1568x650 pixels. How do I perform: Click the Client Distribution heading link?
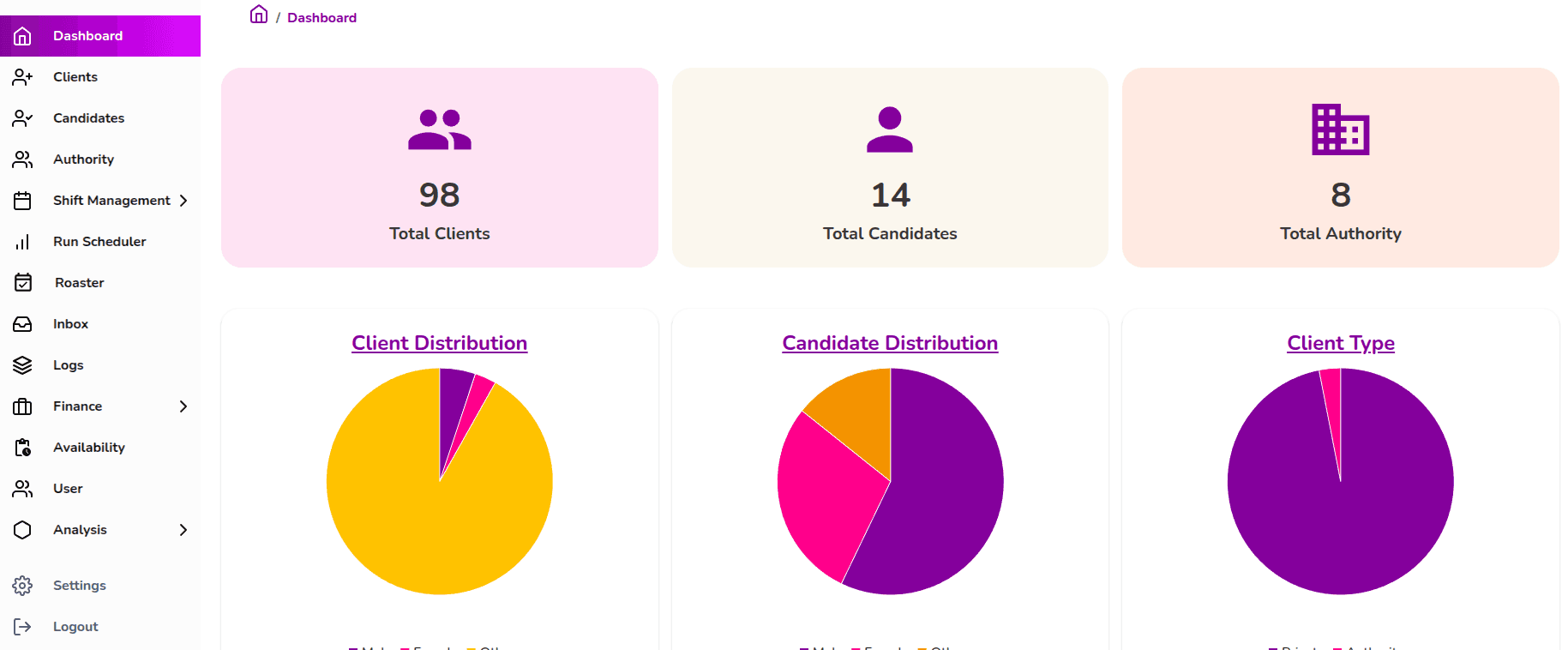point(439,343)
